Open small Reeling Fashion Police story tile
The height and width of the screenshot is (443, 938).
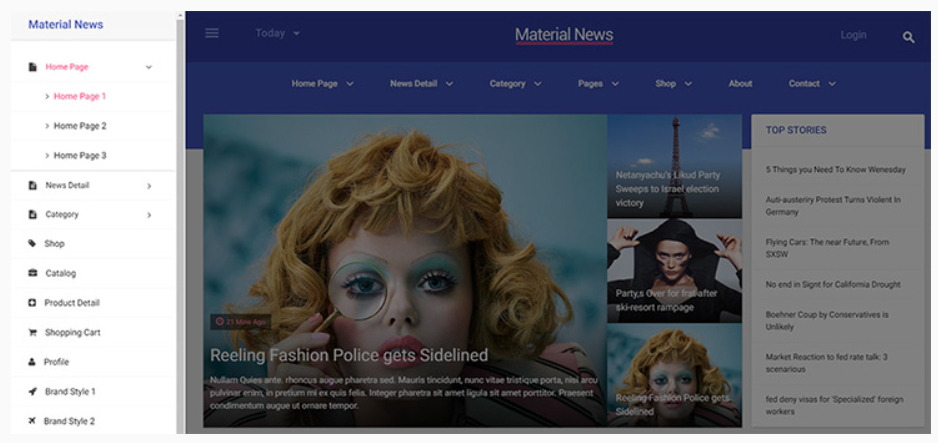pos(674,375)
